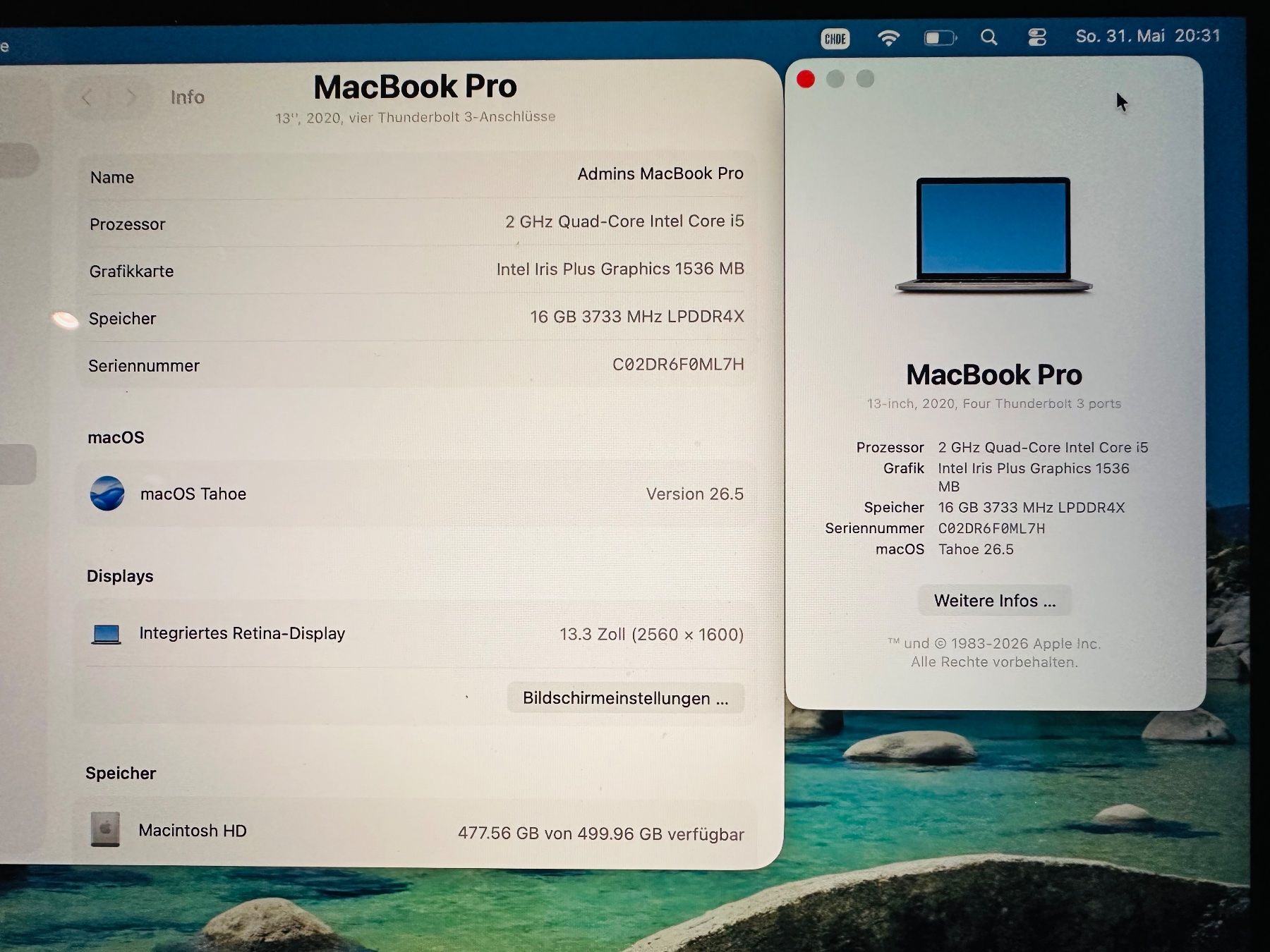Click the Integriertes Retina-Display laptop icon
1270x952 pixels.
(x=107, y=634)
